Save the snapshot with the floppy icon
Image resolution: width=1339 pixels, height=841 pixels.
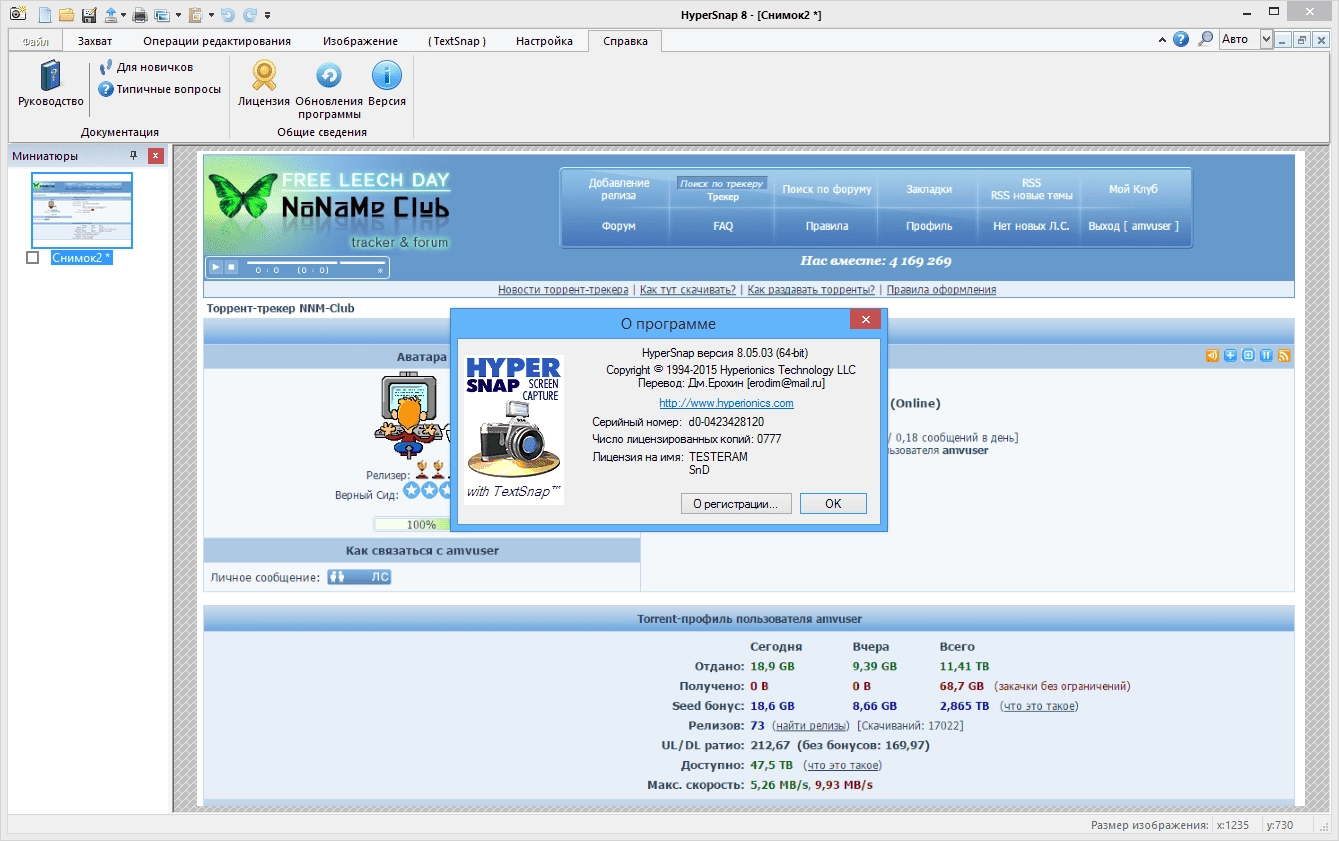tap(89, 15)
